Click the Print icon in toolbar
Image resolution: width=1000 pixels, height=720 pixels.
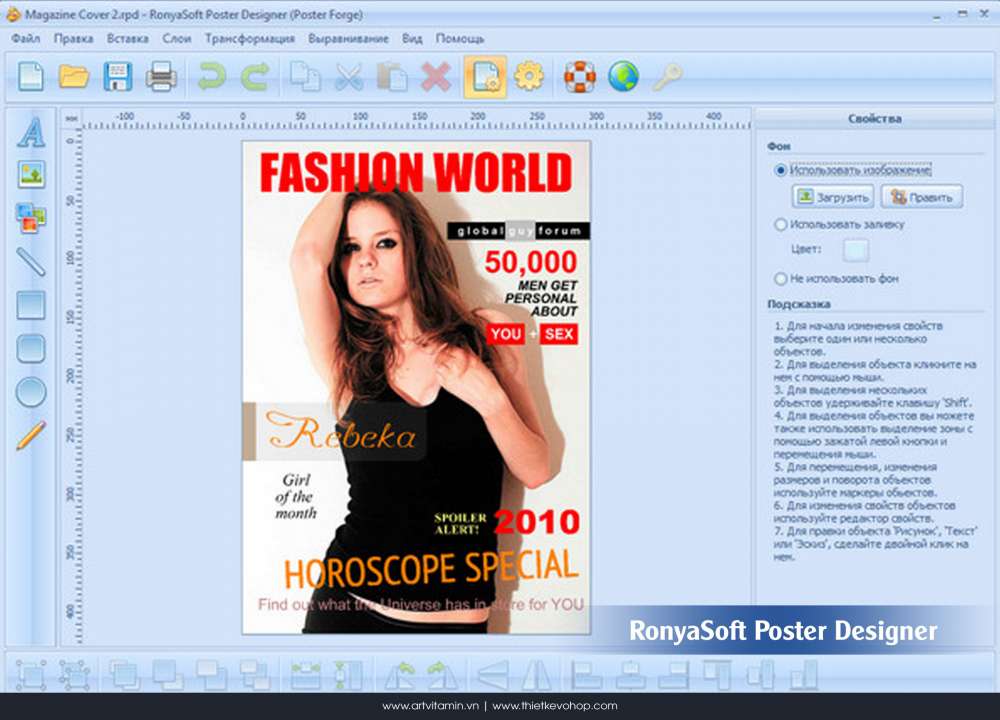coord(161,76)
